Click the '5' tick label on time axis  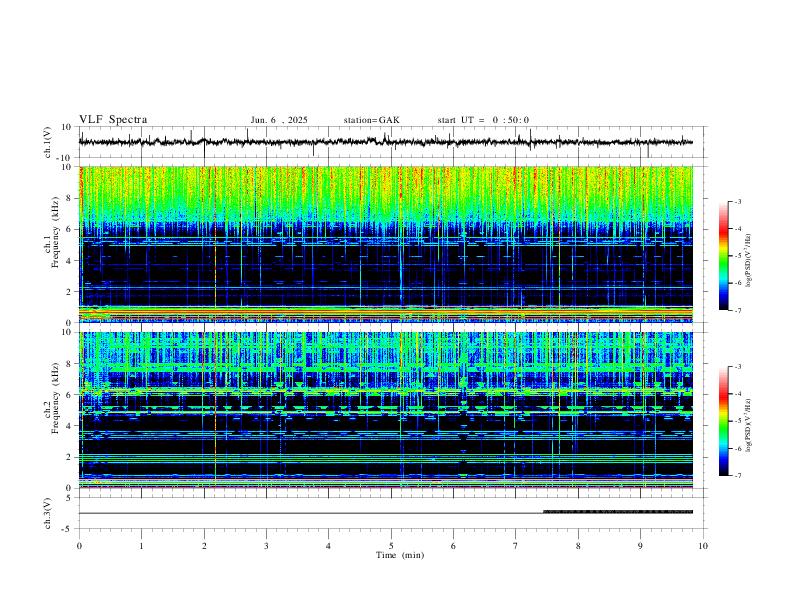click(391, 546)
